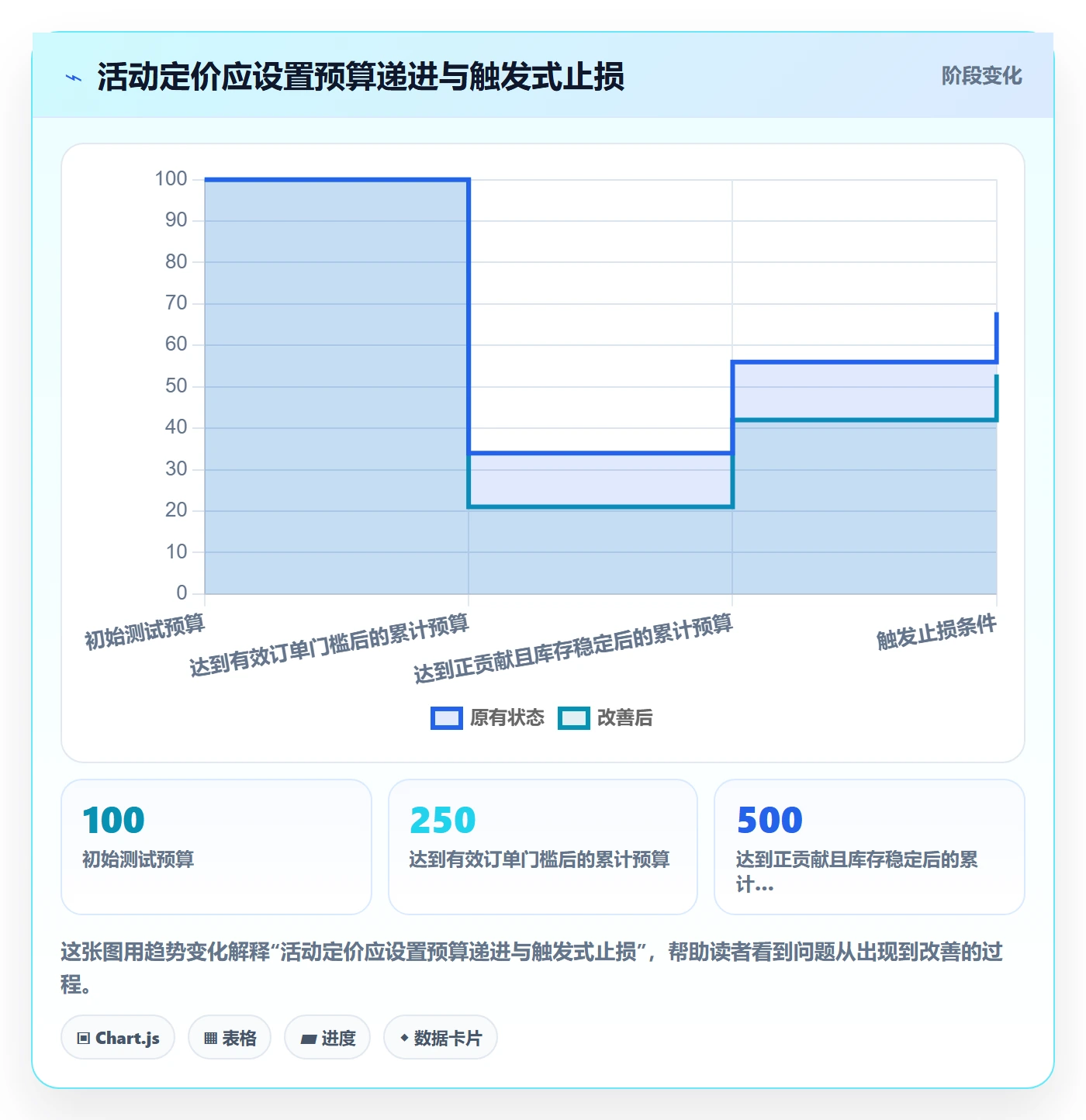
Task: Click the value 250 in second card
Action: click(442, 820)
